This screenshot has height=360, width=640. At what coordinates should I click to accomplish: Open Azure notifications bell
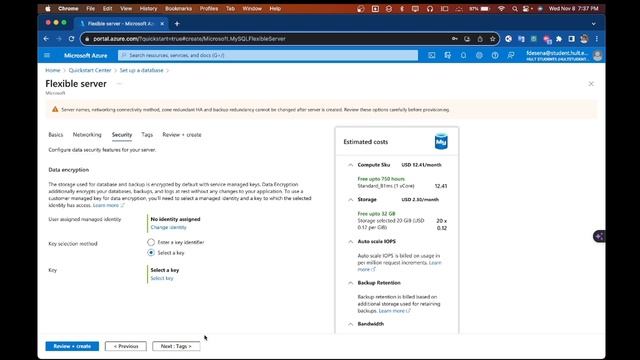463,55
